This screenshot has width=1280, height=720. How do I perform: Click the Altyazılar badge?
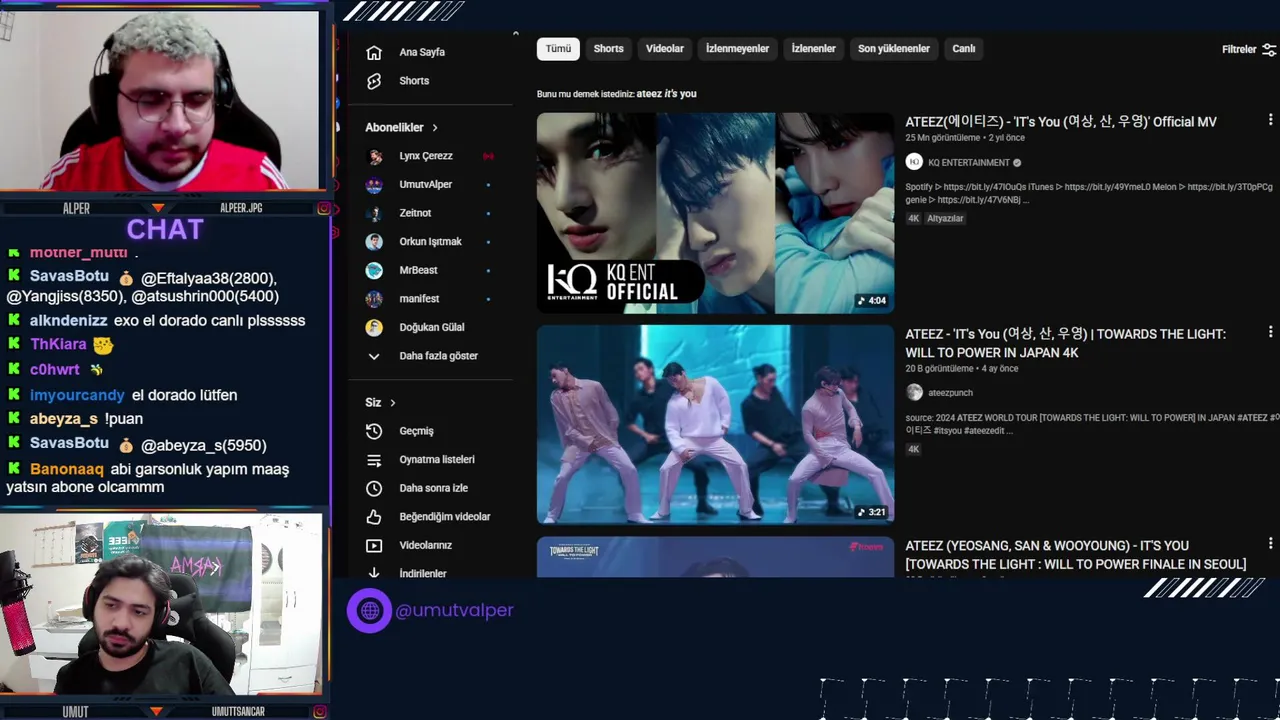(x=945, y=219)
